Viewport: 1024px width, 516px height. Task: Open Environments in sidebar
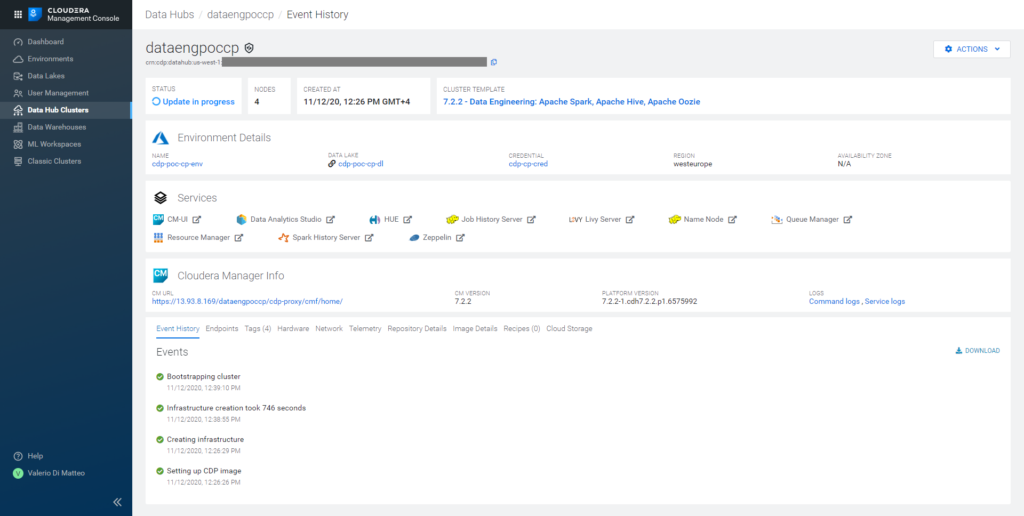66,59
